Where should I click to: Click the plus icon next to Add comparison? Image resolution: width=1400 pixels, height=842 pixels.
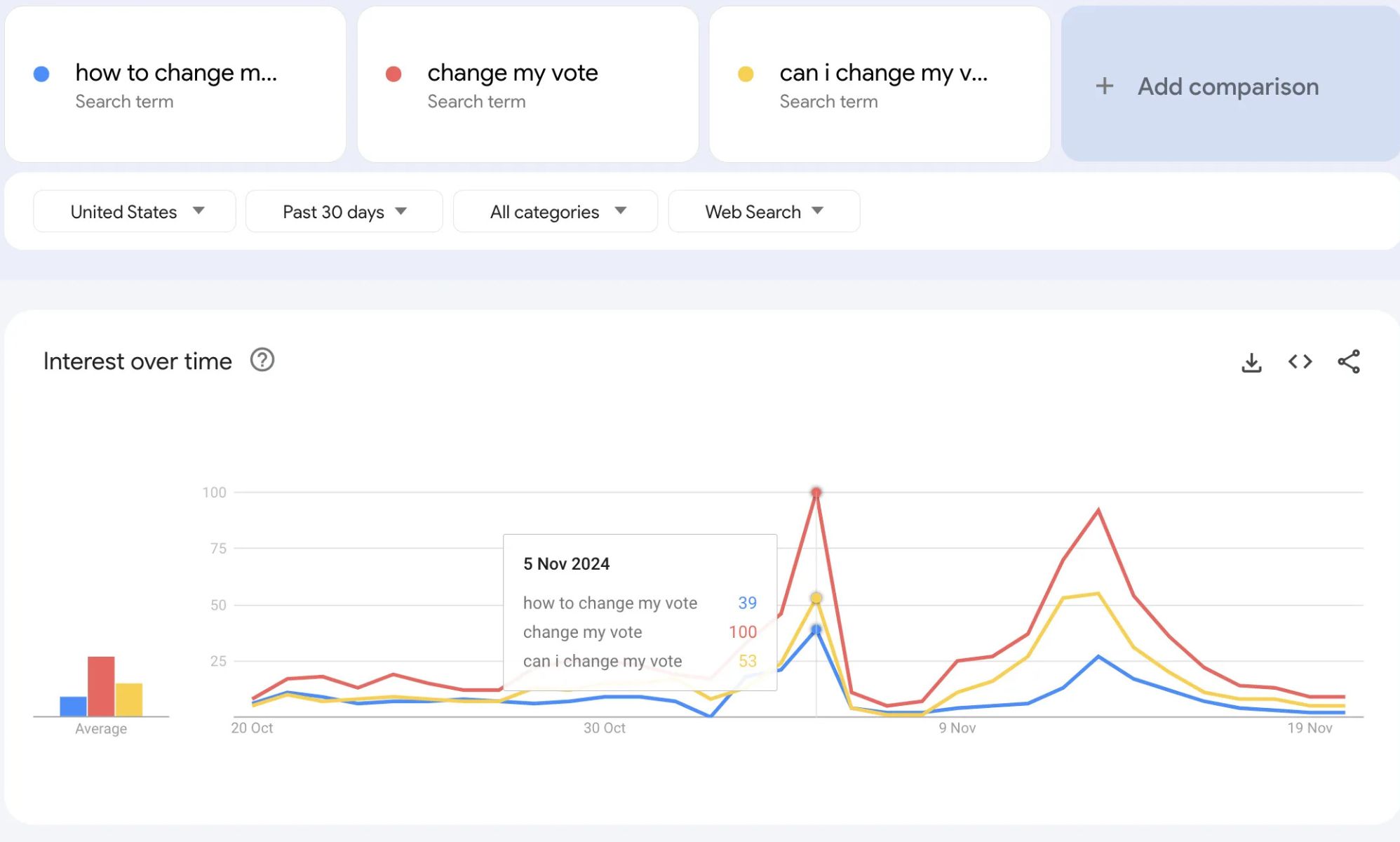click(x=1103, y=86)
